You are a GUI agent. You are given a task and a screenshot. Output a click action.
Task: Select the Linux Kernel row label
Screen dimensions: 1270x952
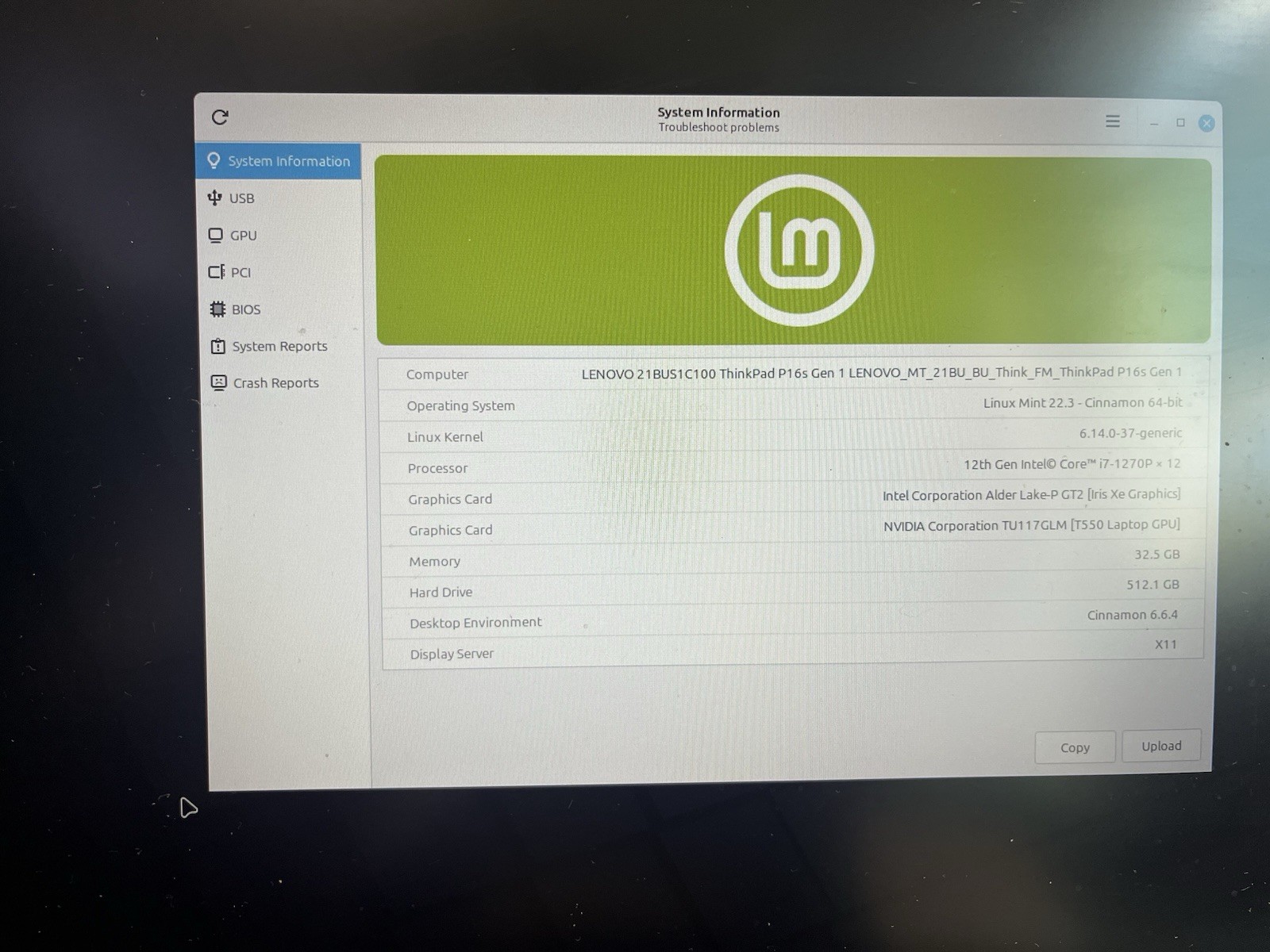tap(444, 437)
